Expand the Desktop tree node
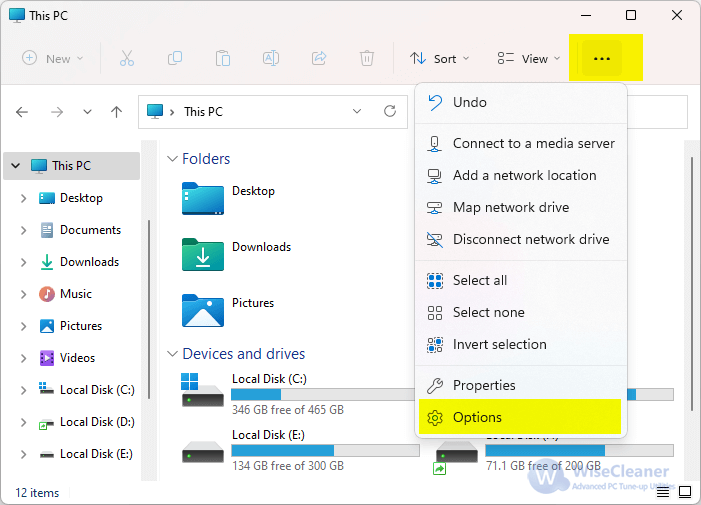The width and height of the screenshot is (701, 505). (23, 198)
